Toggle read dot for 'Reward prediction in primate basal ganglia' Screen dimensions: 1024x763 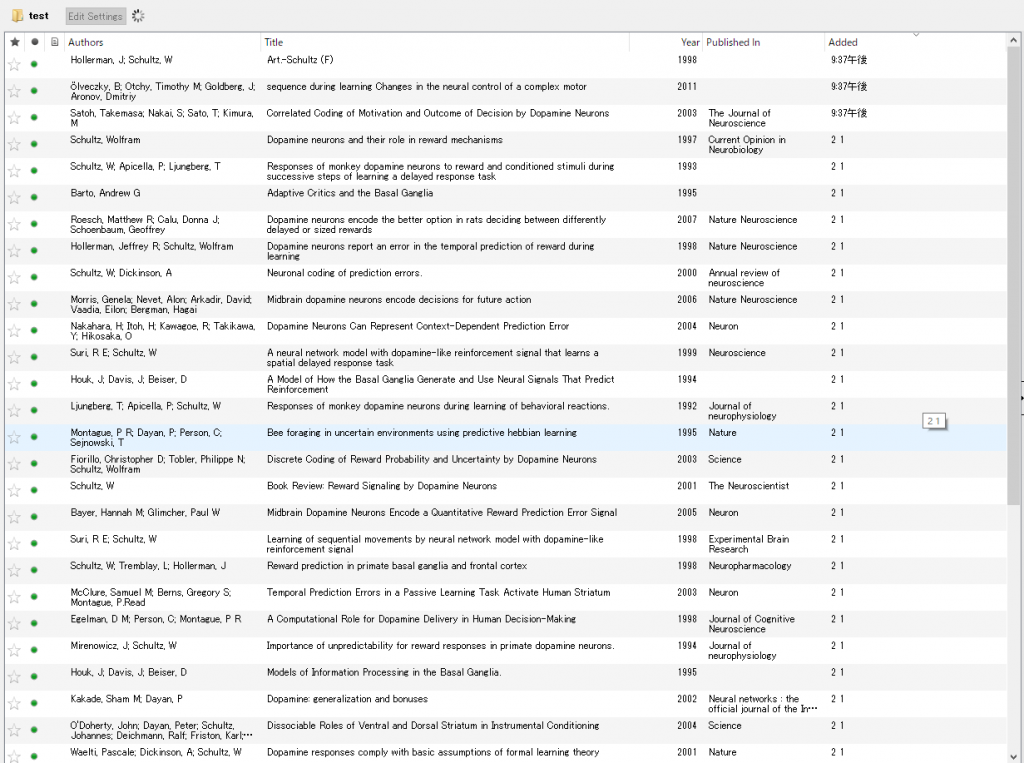pyautogui.click(x=34, y=570)
